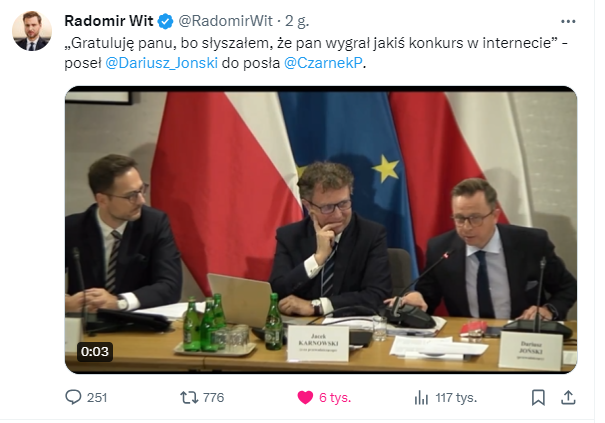Click the 776 retweets count
605x423 pixels.
(x=213, y=398)
